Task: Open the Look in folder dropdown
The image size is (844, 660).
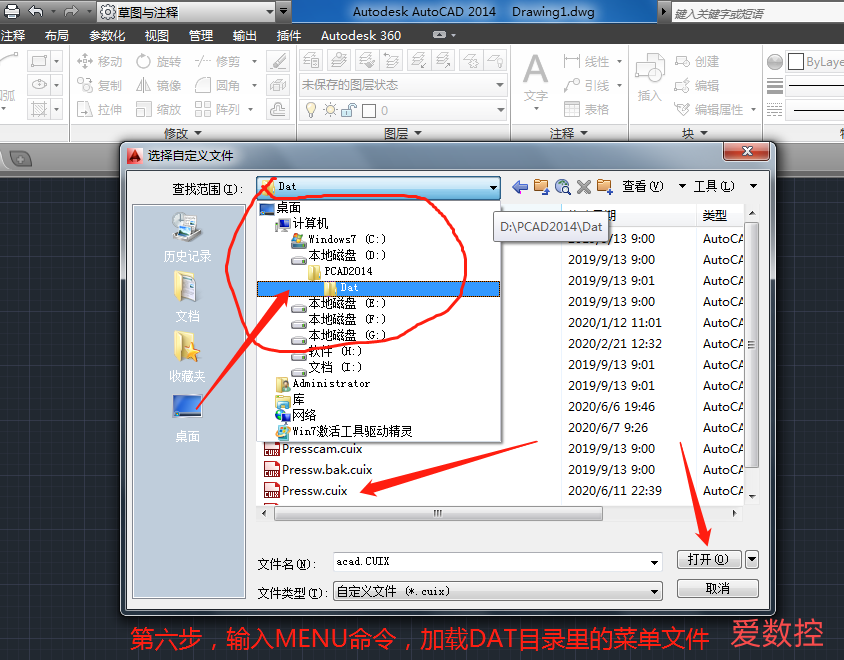Action: pyautogui.click(x=493, y=187)
